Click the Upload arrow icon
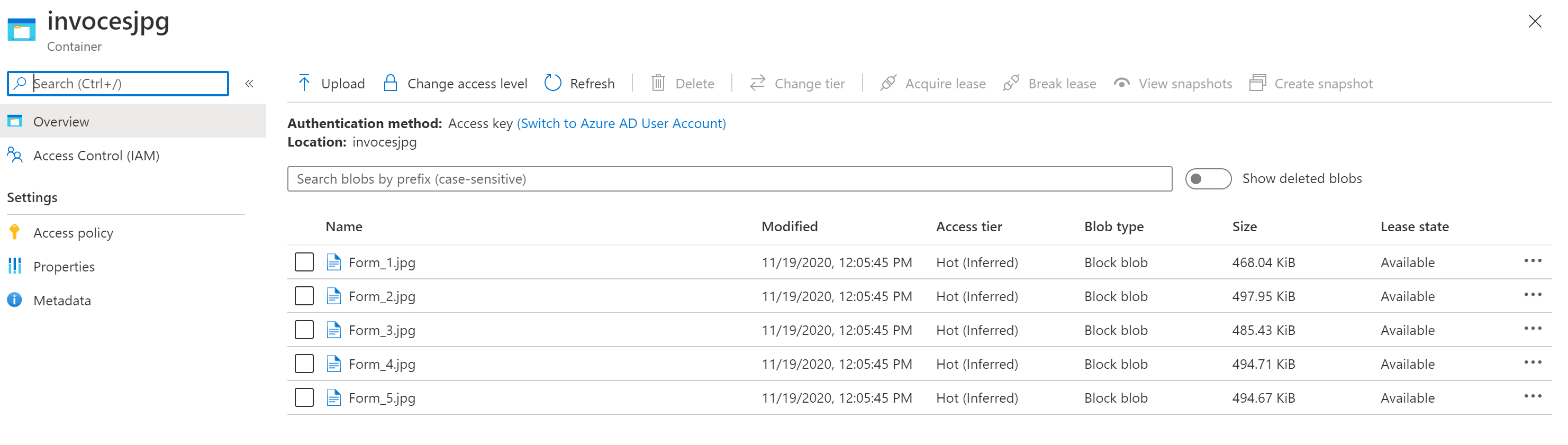 [x=304, y=83]
